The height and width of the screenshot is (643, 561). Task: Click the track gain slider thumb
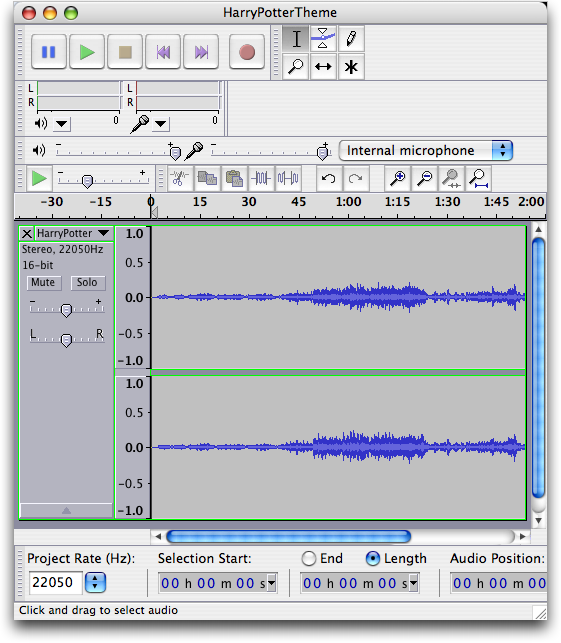66,310
